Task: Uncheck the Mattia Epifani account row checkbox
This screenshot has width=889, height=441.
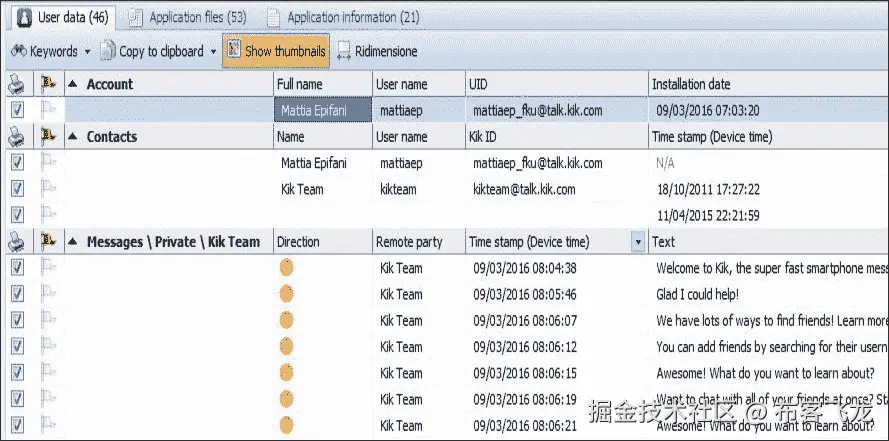Action: 18,110
